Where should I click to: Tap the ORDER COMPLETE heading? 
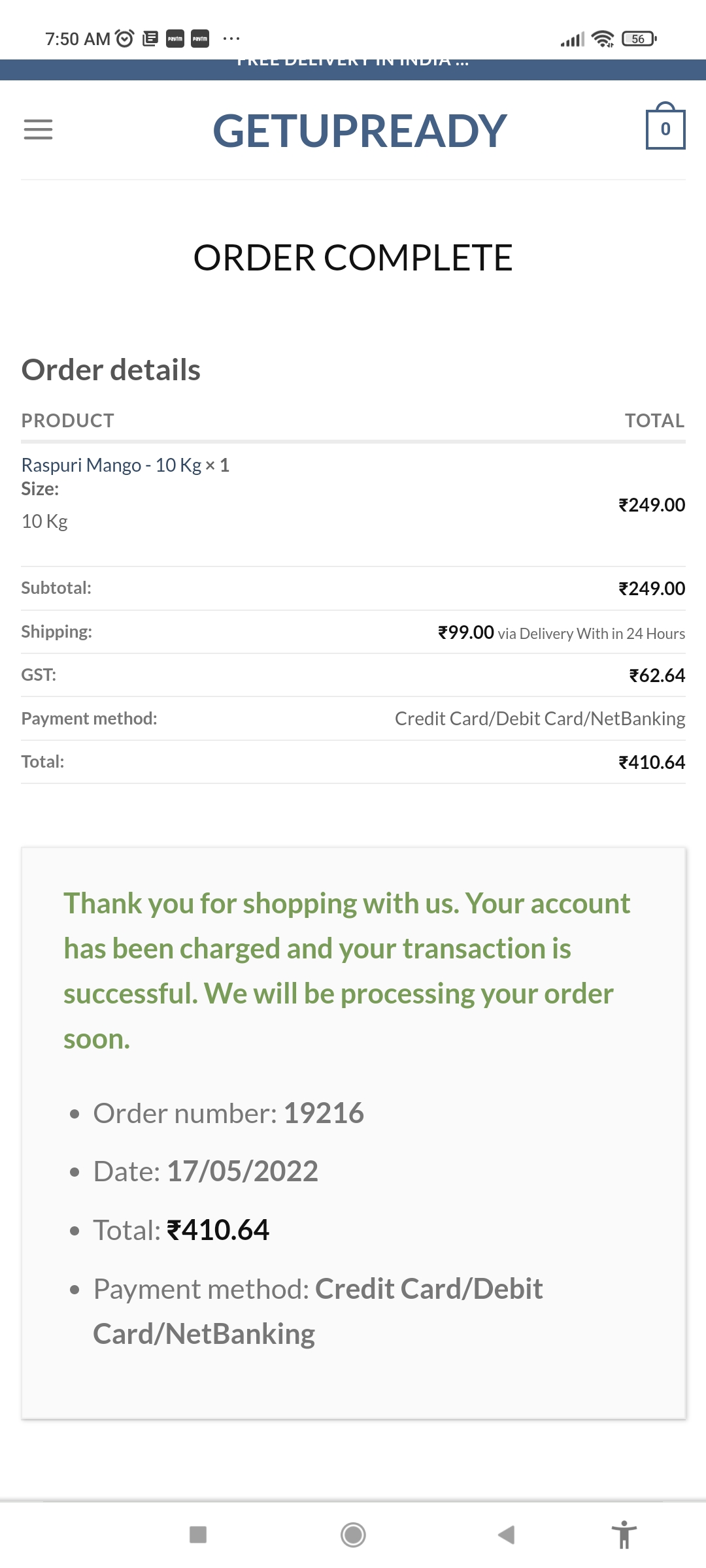[353, 257]
